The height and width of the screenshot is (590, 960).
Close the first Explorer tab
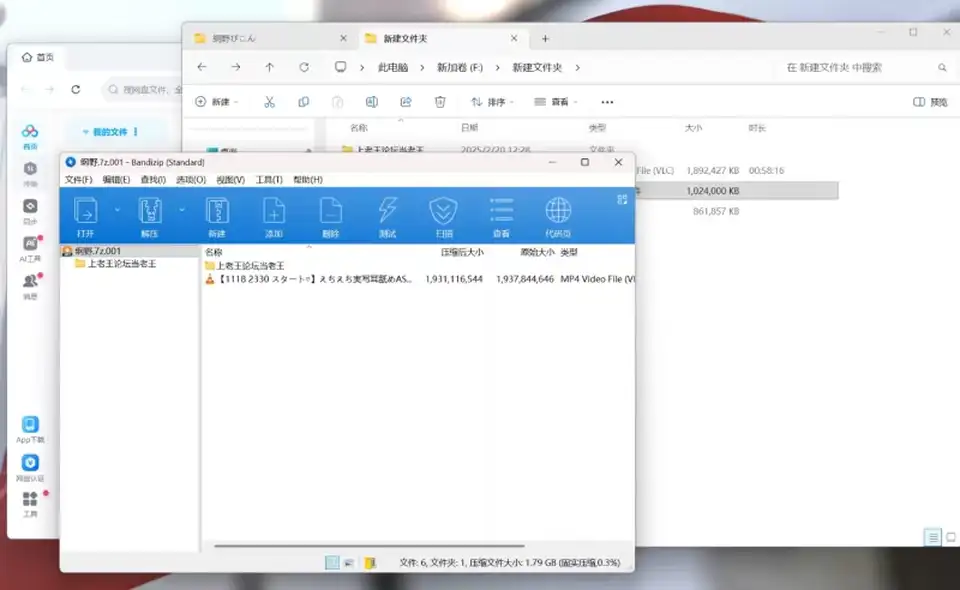coord(343,38)
